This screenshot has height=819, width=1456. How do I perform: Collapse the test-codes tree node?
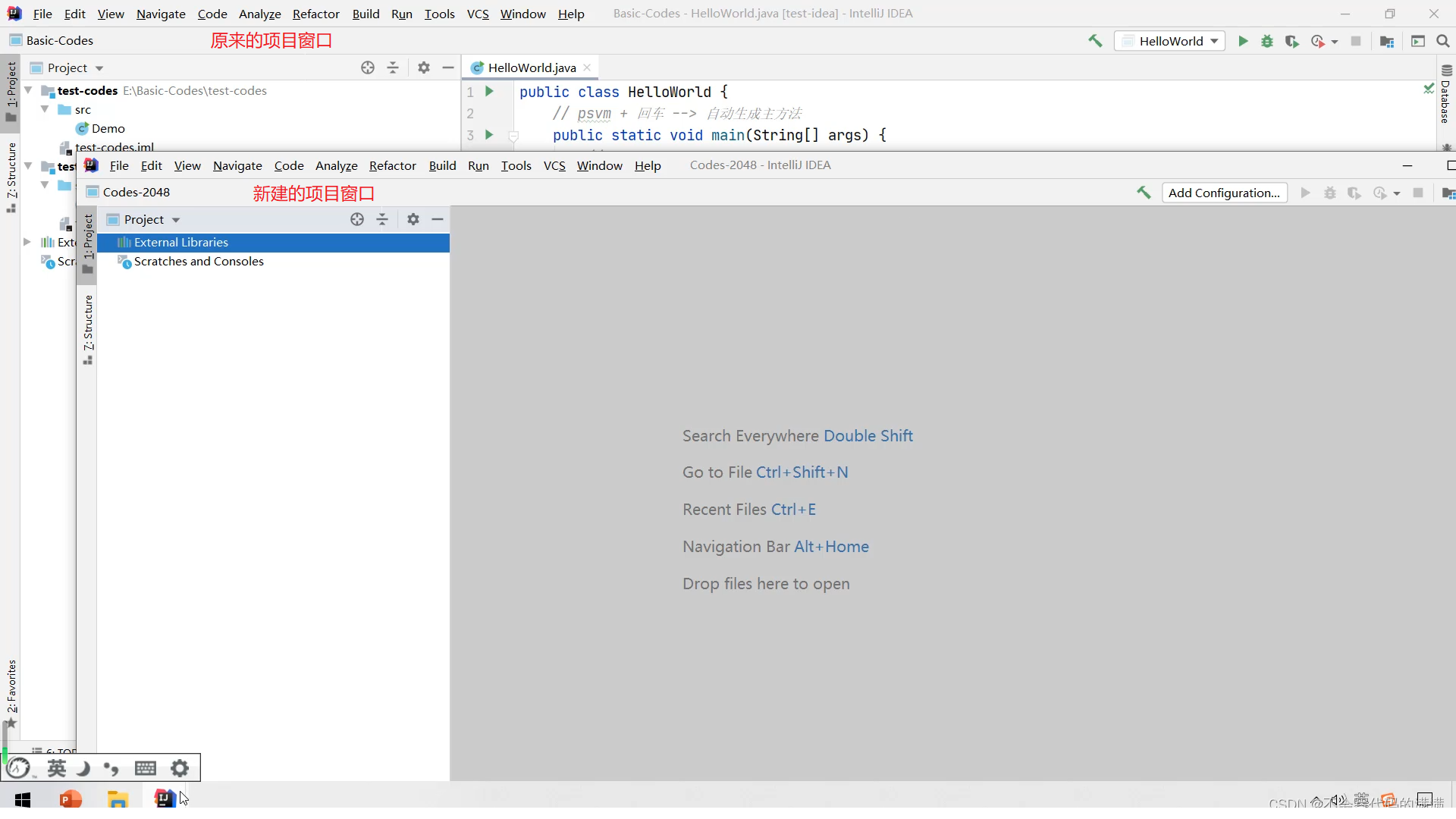pos(28,90)
